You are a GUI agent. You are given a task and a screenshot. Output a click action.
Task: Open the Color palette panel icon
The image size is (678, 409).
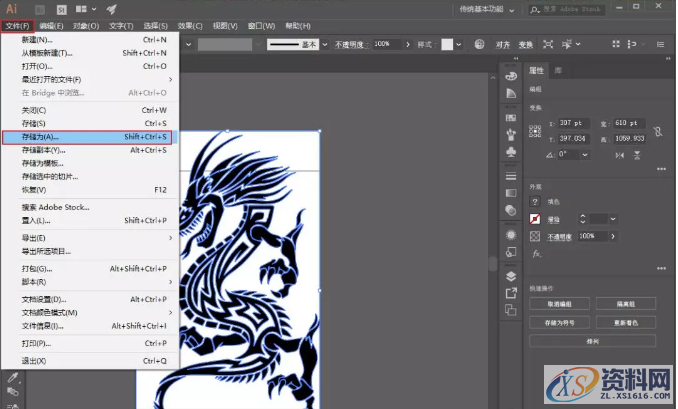point(510,76)
